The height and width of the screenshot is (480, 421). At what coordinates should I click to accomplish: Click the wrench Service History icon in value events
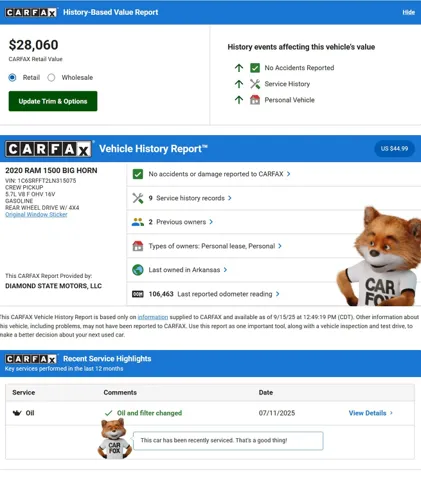(255, 84)
